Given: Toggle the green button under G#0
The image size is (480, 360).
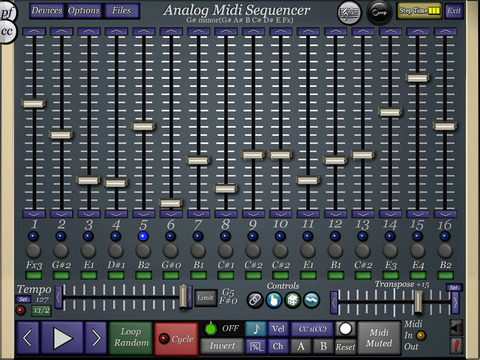Looking at the screenshot, I should point(171,275).
